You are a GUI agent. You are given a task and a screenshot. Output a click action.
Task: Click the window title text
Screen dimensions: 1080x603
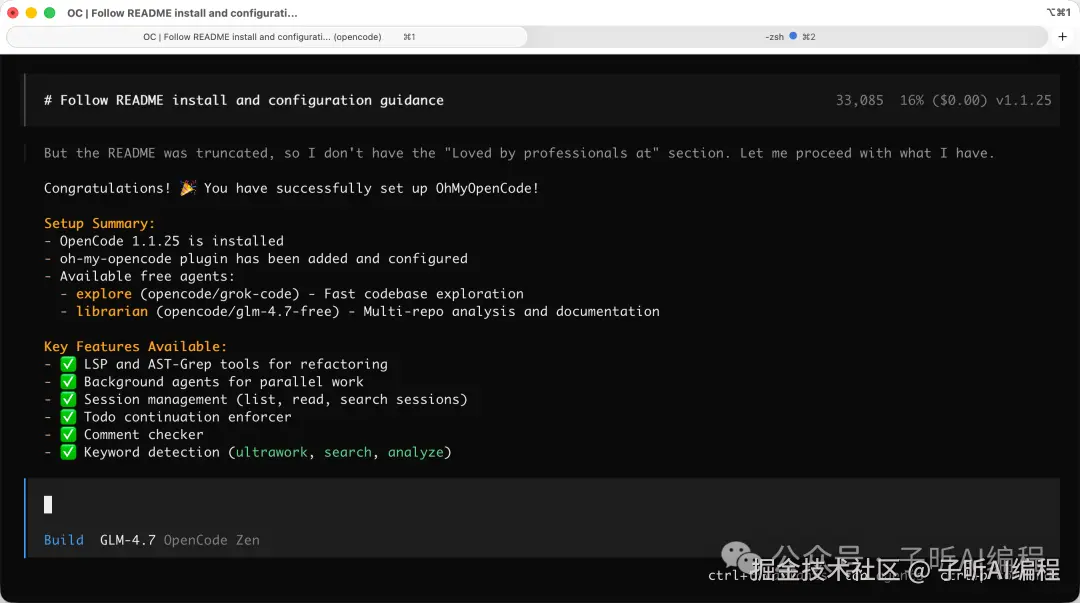[182, 13]
